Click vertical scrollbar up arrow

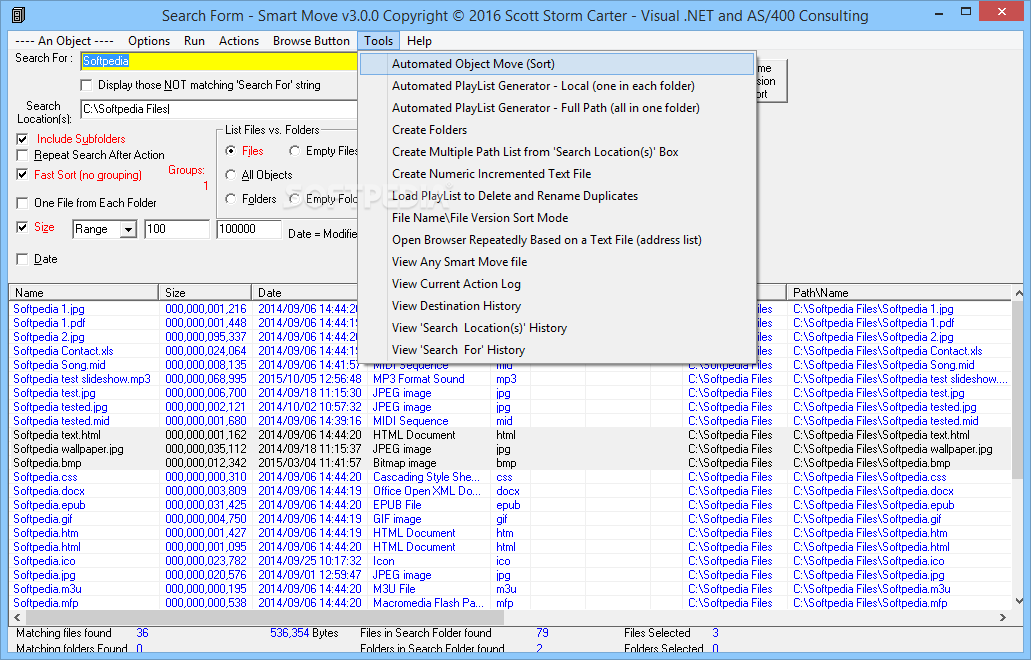(x=1019, y=293)
